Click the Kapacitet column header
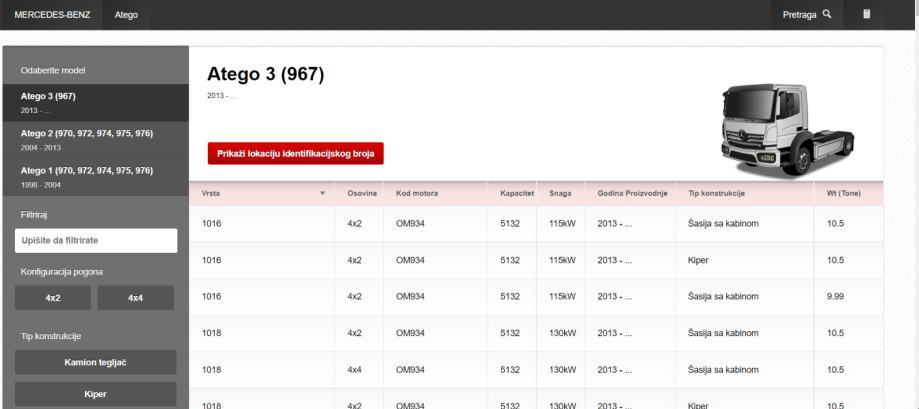Viewport: 919px width, 409px height. tap(517, 193)
